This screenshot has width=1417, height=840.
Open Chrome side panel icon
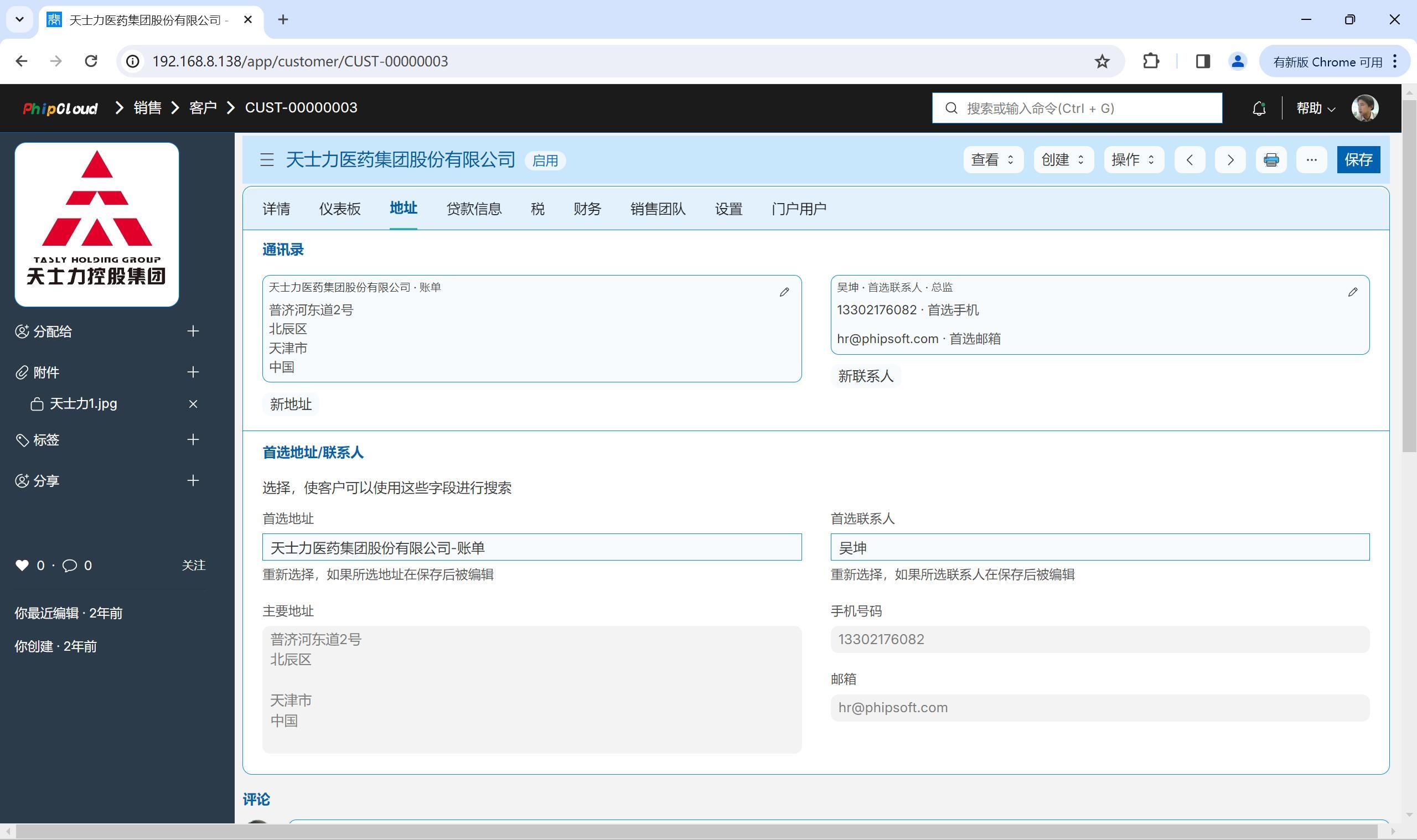(1202, 61)
